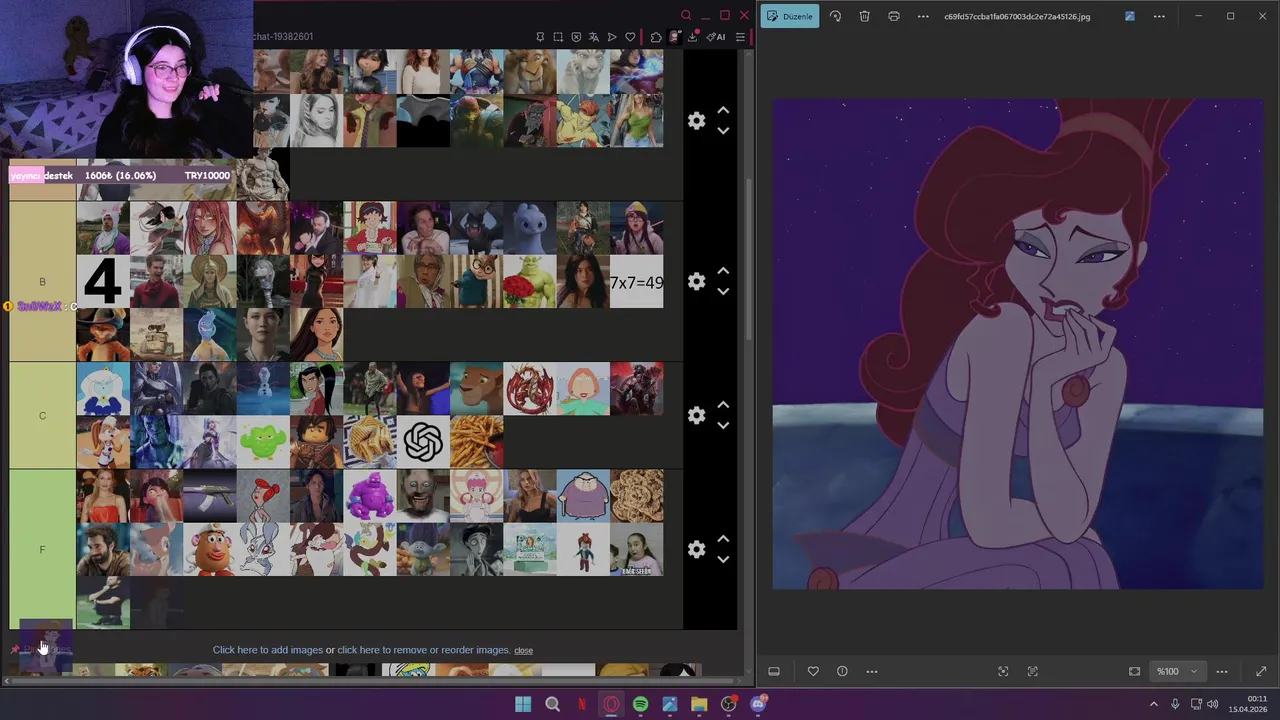
Task: Open settings gear for the C tier row
Action: [x=697, y=415]
